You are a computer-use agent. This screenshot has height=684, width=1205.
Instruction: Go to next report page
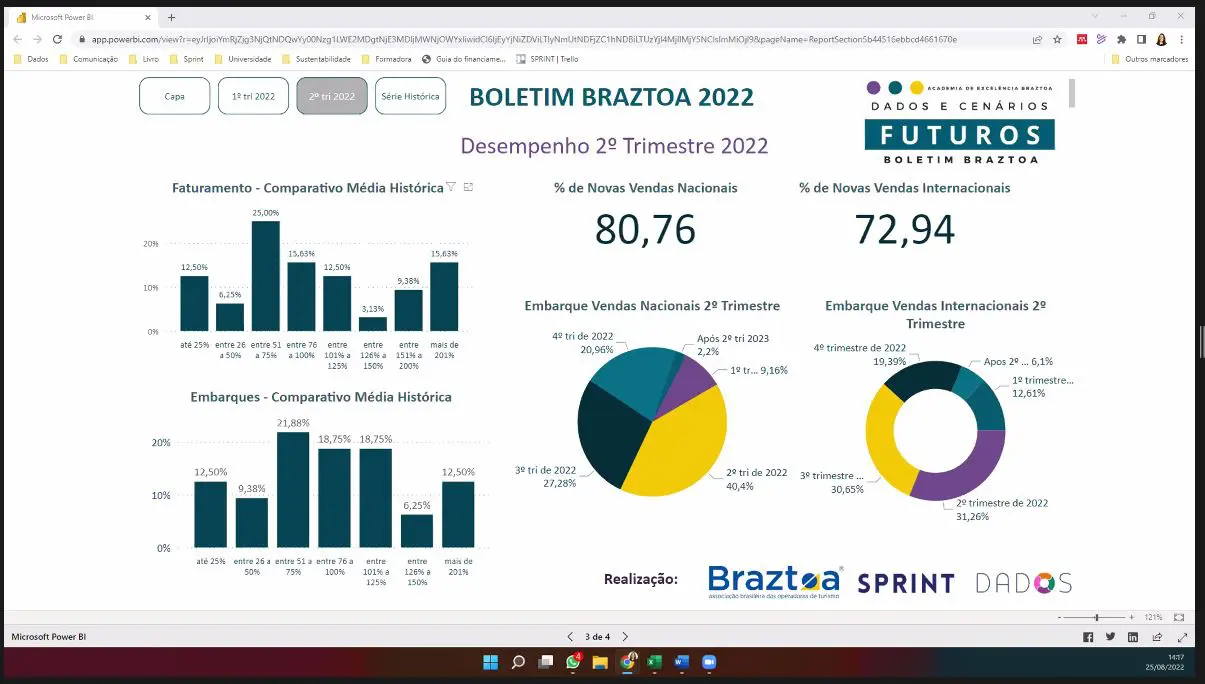[x=625, y=637]
